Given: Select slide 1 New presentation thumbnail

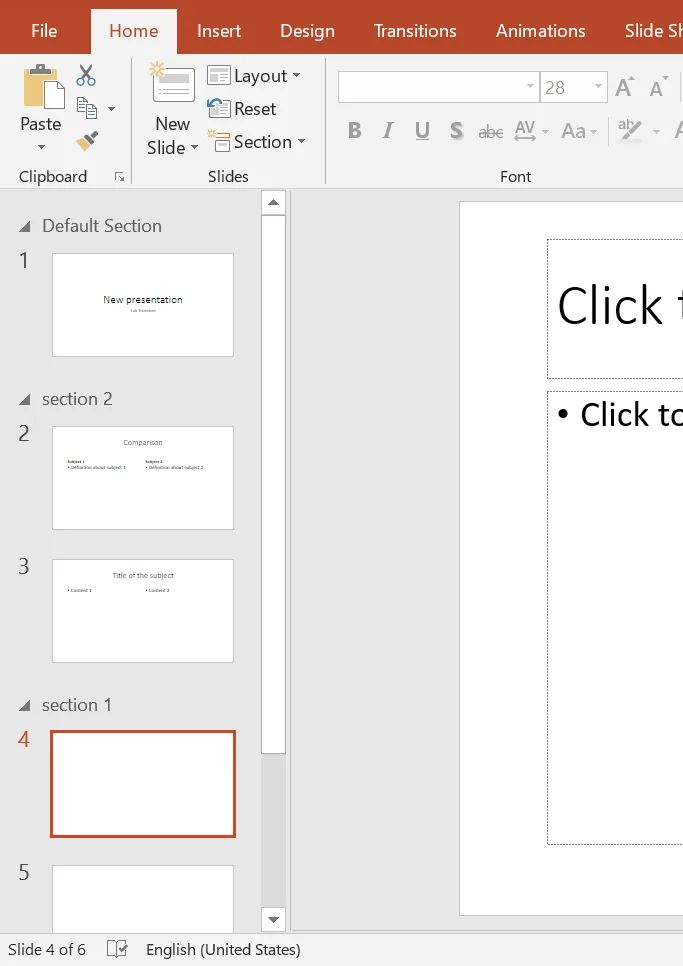Looking at the screenshot, I should coord(143,305).
